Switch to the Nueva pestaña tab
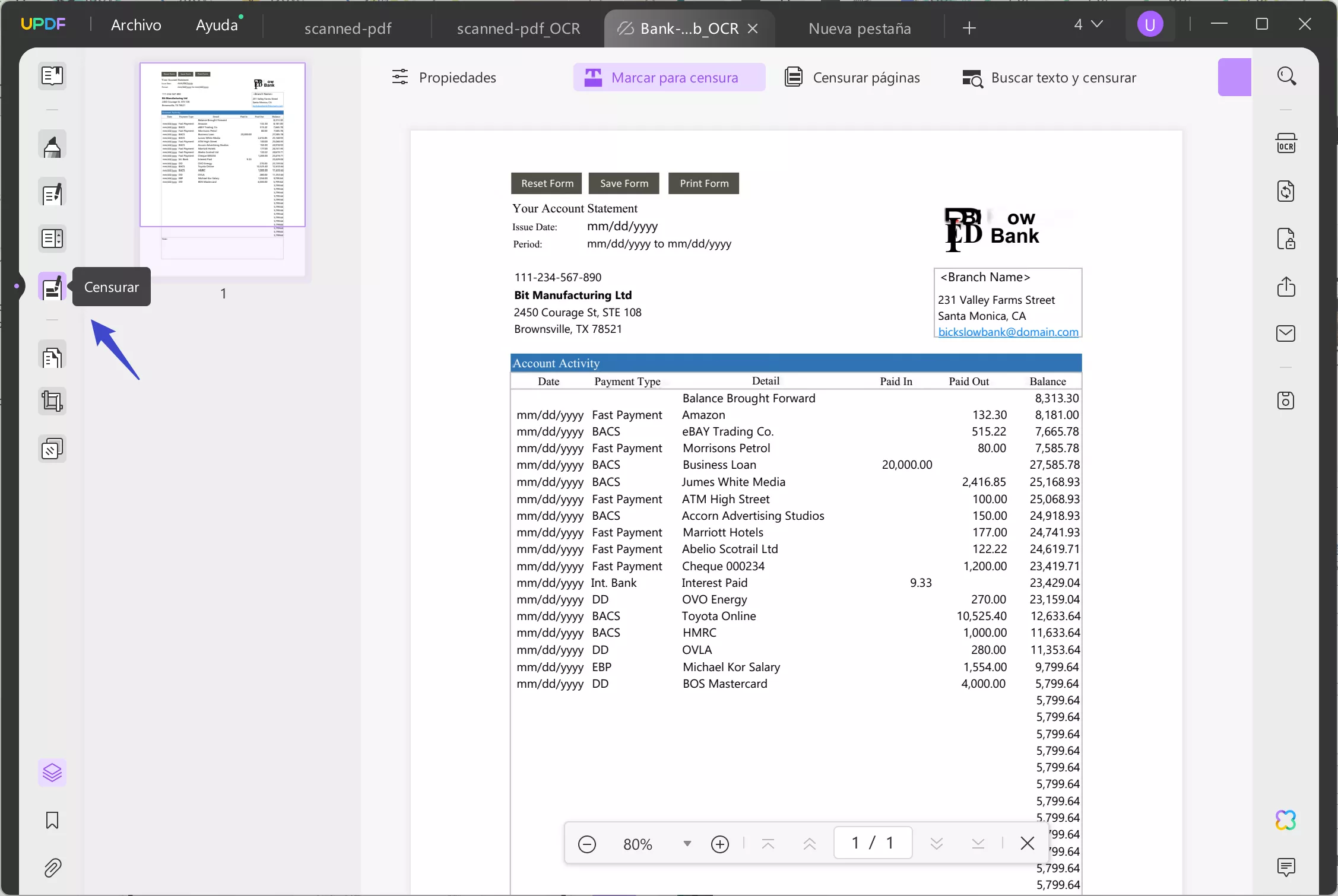1338x896 pixels. [x=860, y=28]
